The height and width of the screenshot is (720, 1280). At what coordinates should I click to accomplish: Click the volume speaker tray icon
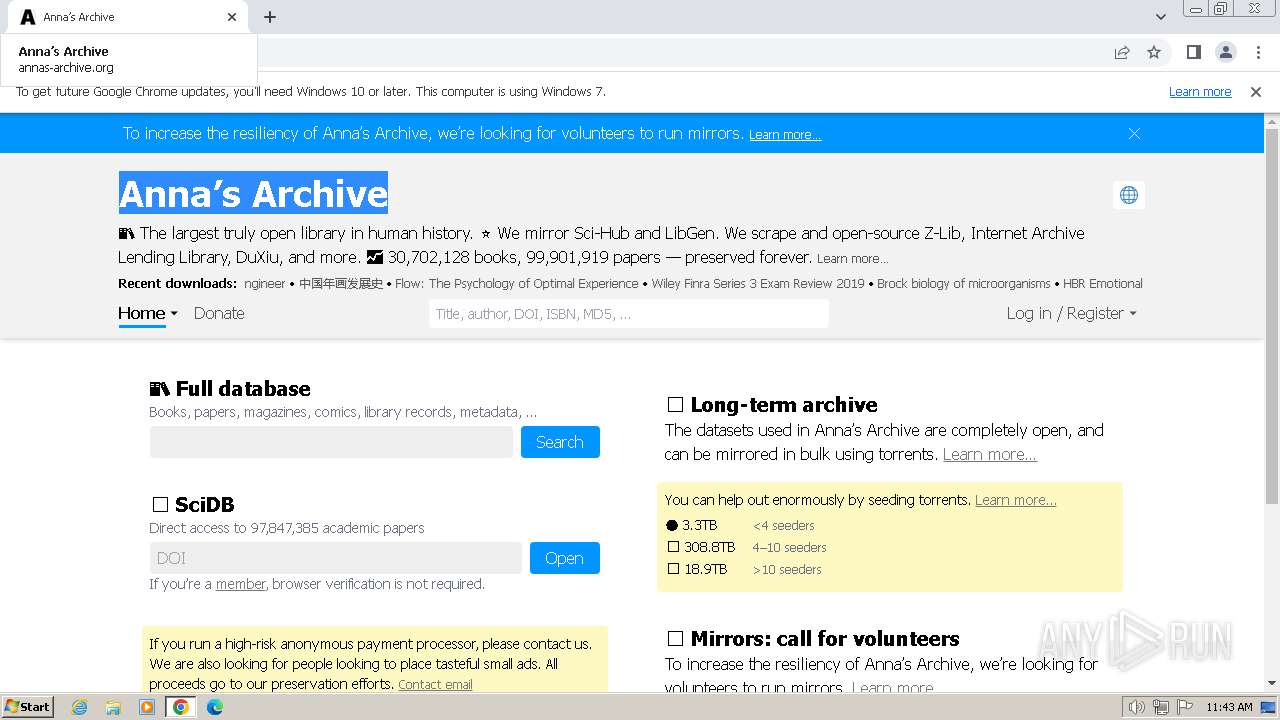(x=1137, y=707)
